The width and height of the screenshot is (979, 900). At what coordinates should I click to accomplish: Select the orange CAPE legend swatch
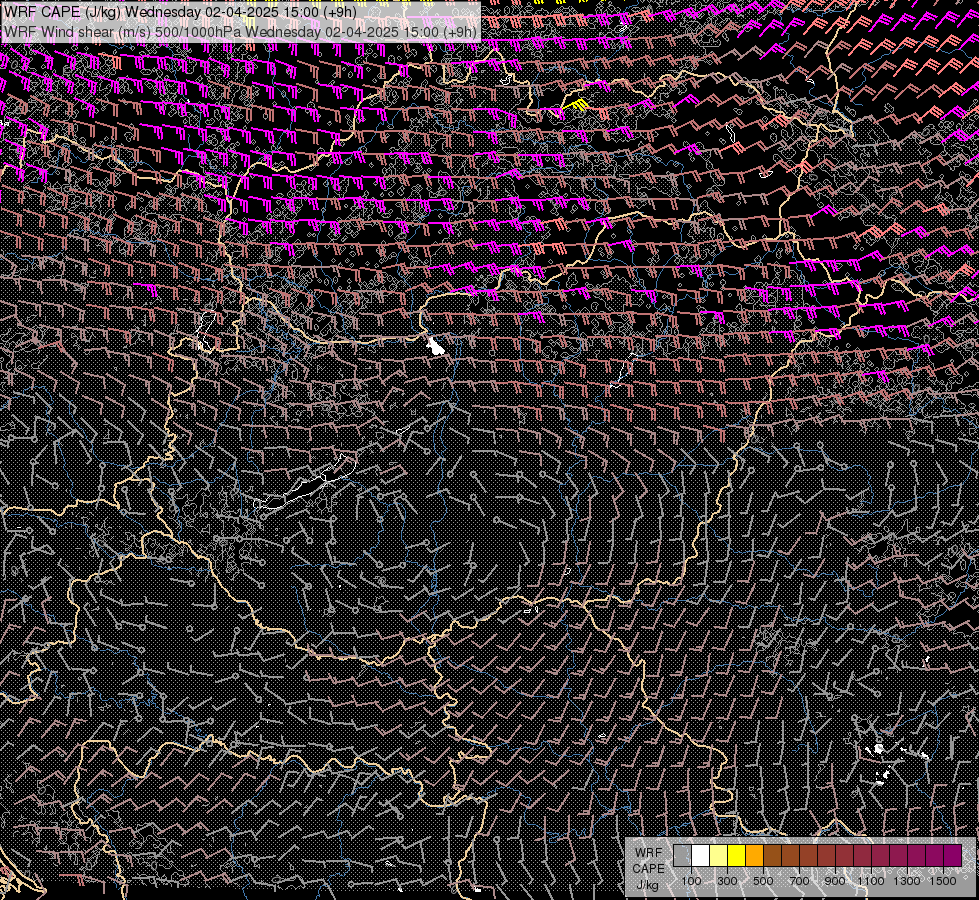[754, 855]
